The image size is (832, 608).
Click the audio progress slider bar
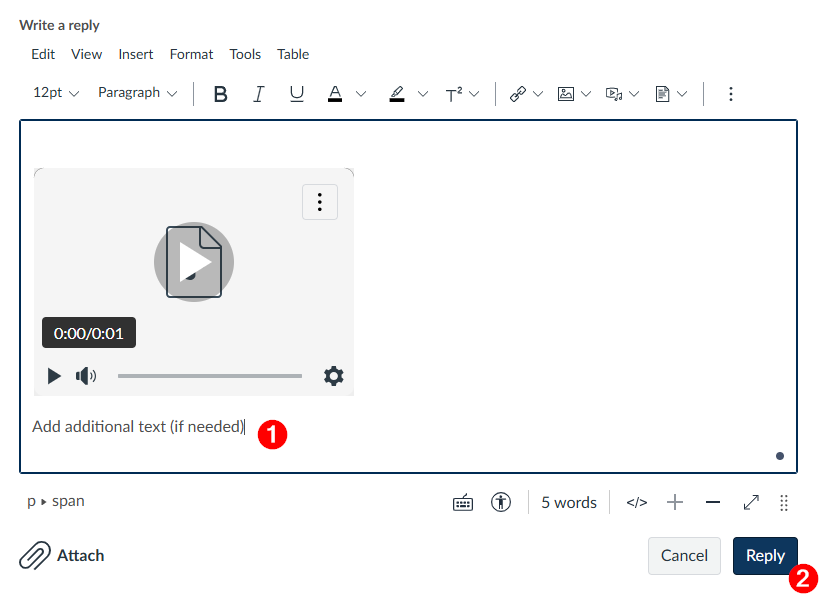click(210, 376)
